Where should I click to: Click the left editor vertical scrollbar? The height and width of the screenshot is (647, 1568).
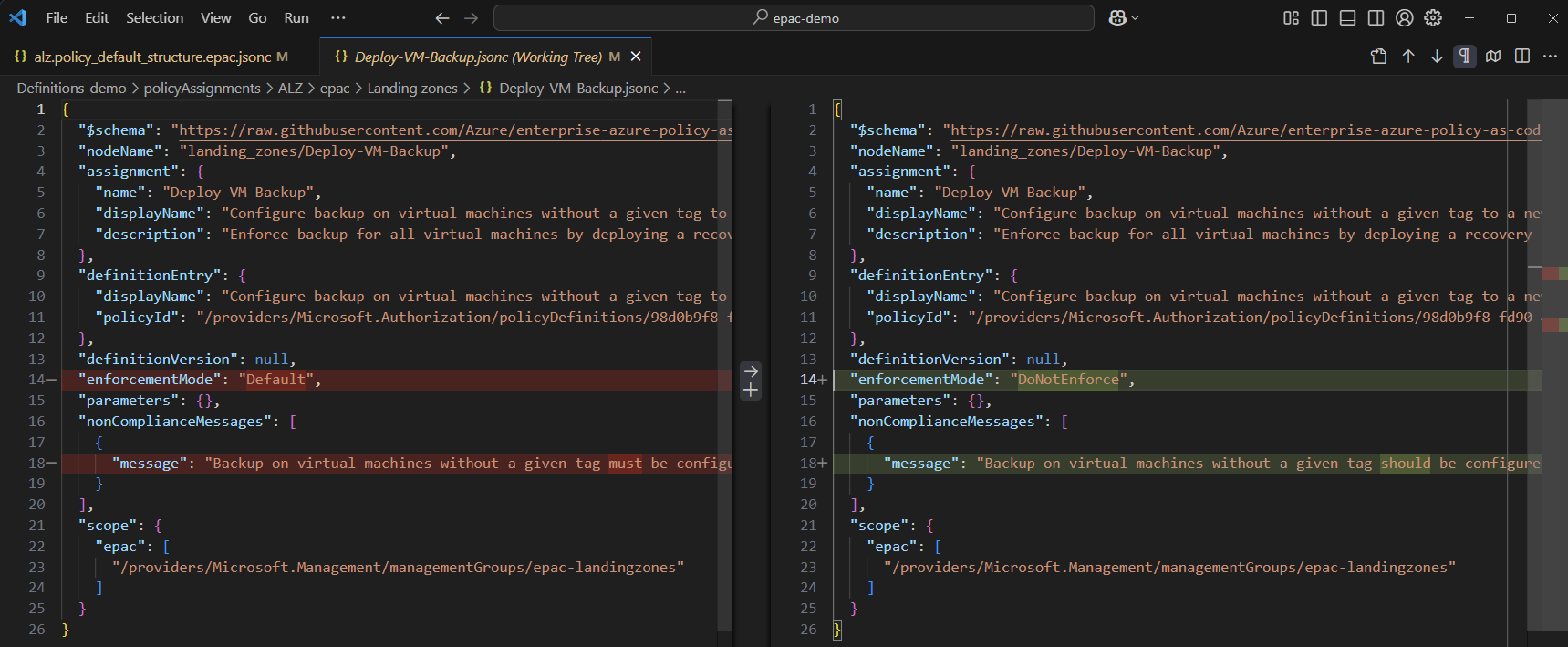point(725,365)
